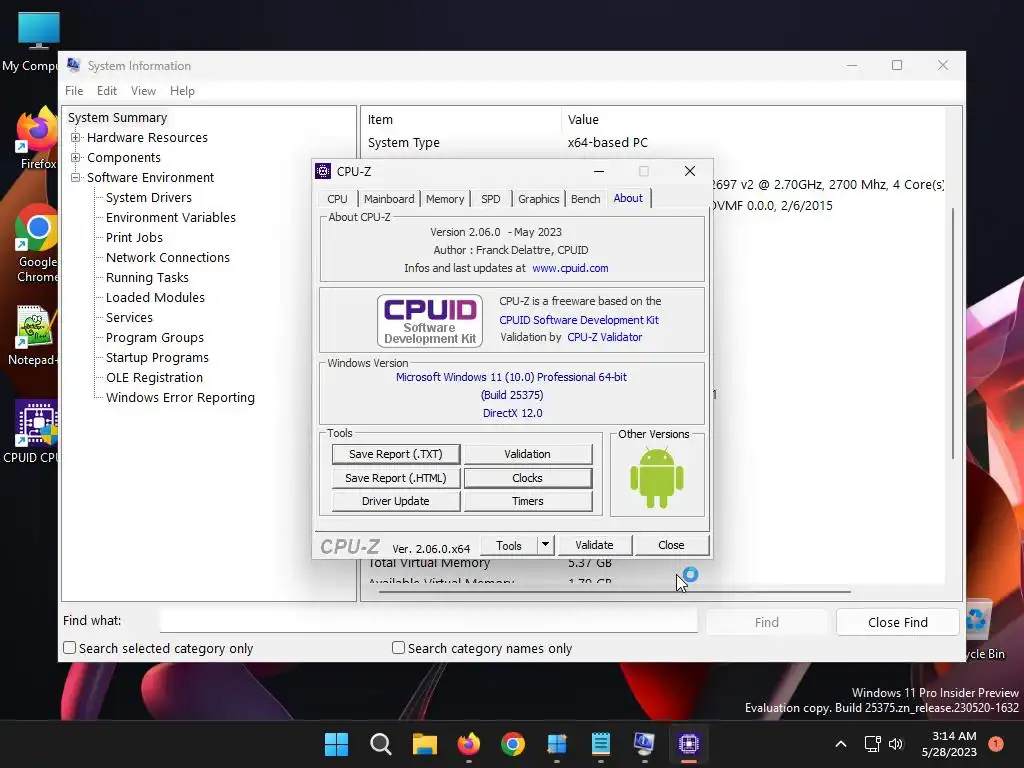Click the horizontal scrollbar in details pane
Screen dimensions: 1024x768
(x=614, y=592)
